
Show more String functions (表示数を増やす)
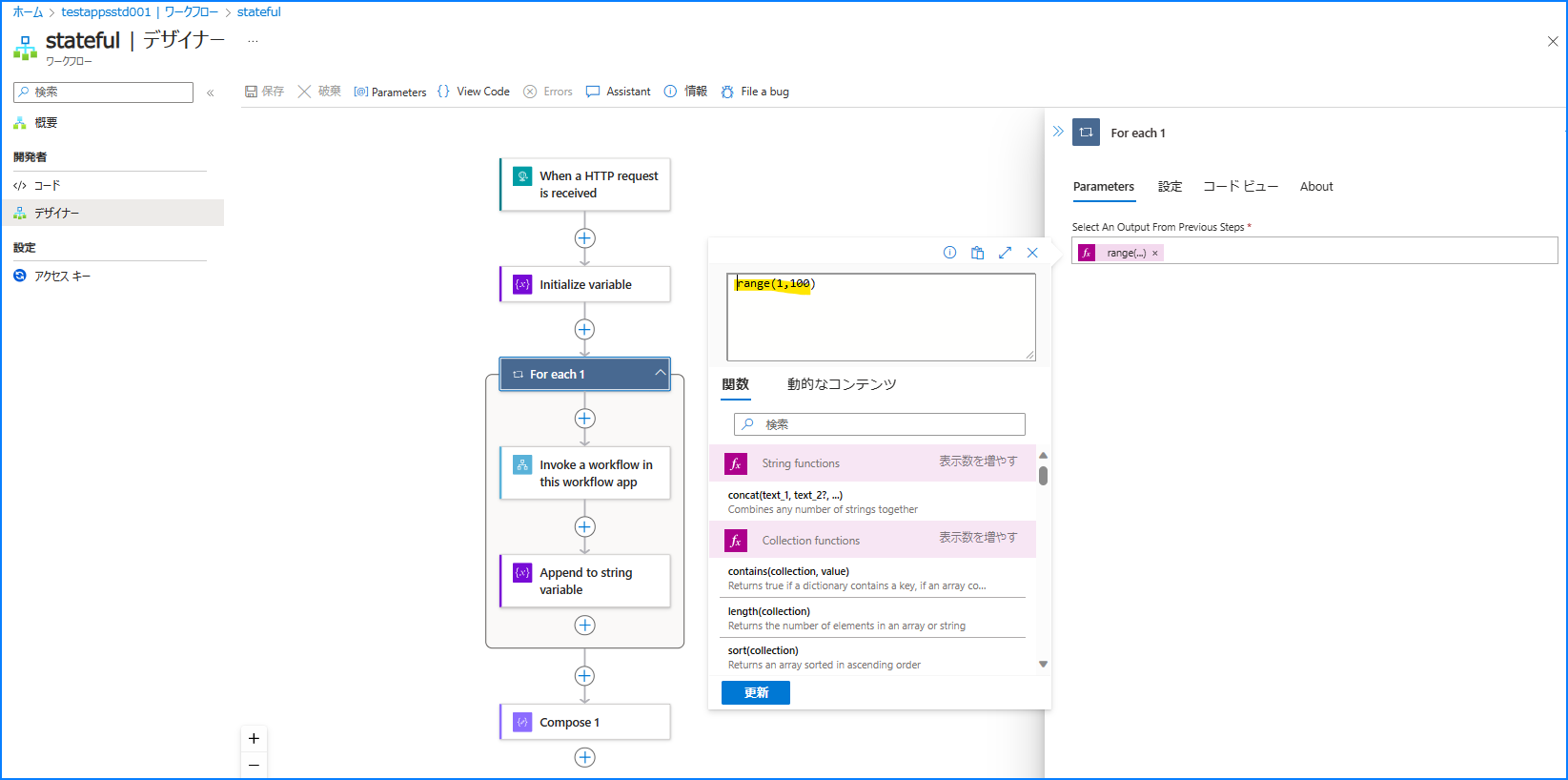tap(978, 462)
